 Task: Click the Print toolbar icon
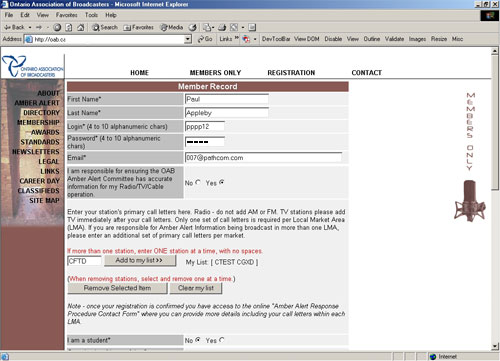222,28
